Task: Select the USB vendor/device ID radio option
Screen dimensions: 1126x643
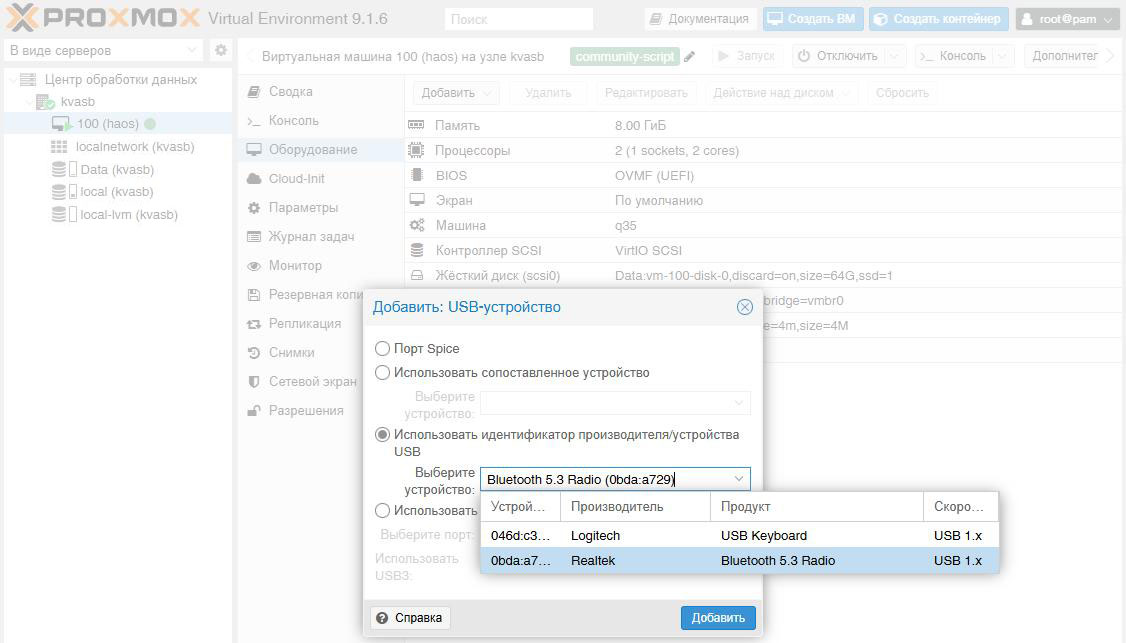Action: 382,435
